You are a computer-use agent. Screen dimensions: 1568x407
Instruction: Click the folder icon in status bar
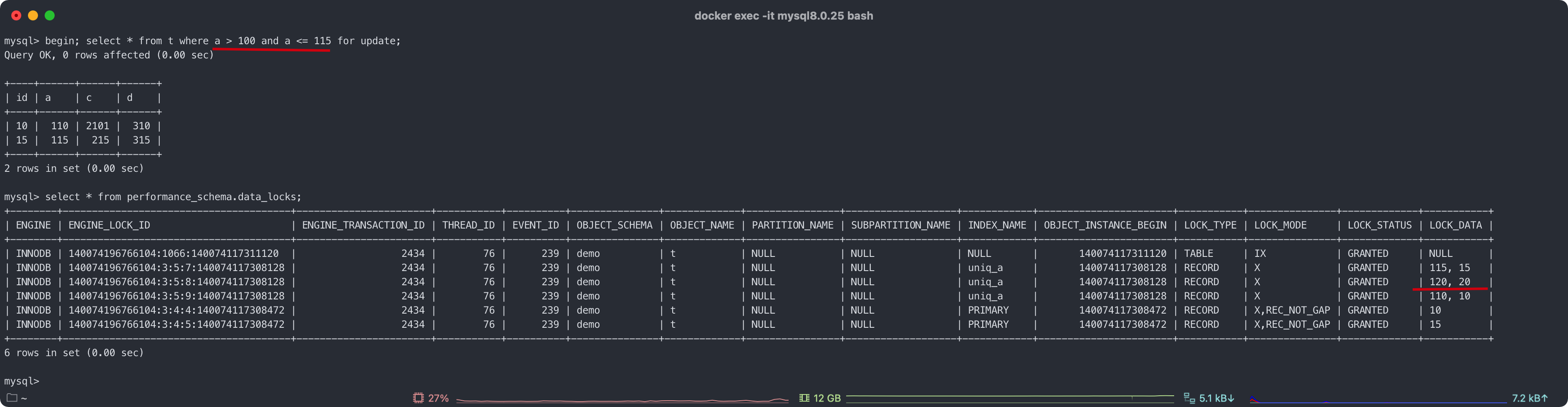[12, 398]
